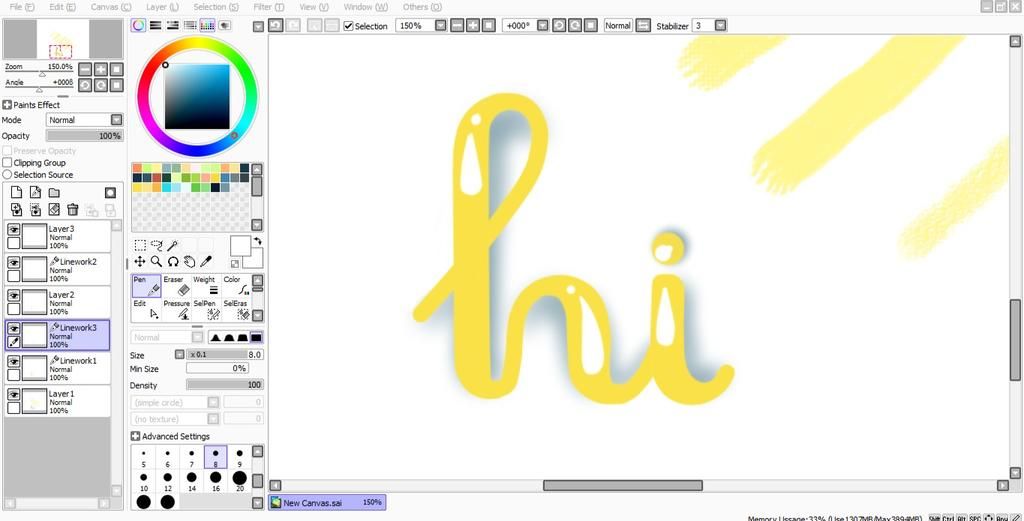
Task: Select the Pressure linework tool
Action: coord(176,310)
